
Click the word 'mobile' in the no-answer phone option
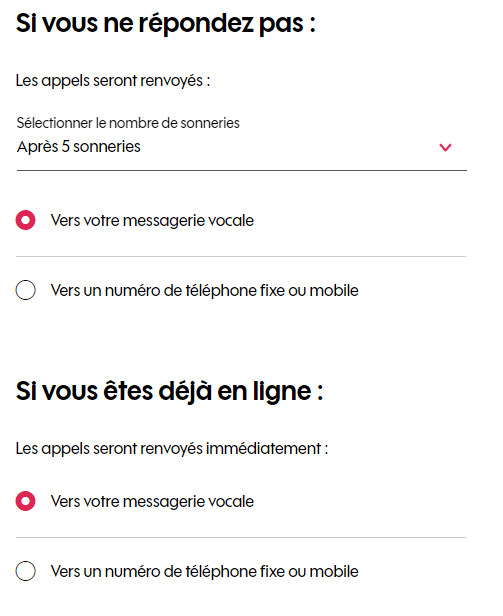coord(334,290)
